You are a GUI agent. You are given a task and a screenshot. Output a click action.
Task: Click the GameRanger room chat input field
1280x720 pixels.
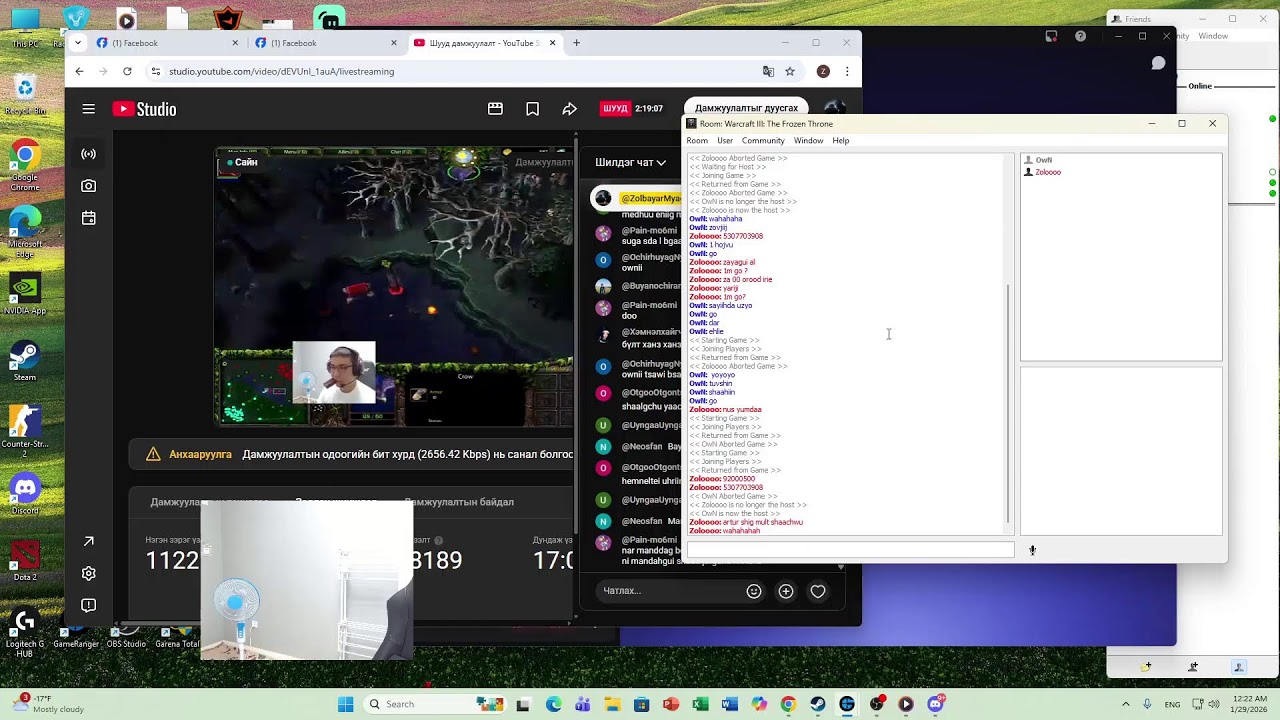pyautogui.click(x=850, y=550)
